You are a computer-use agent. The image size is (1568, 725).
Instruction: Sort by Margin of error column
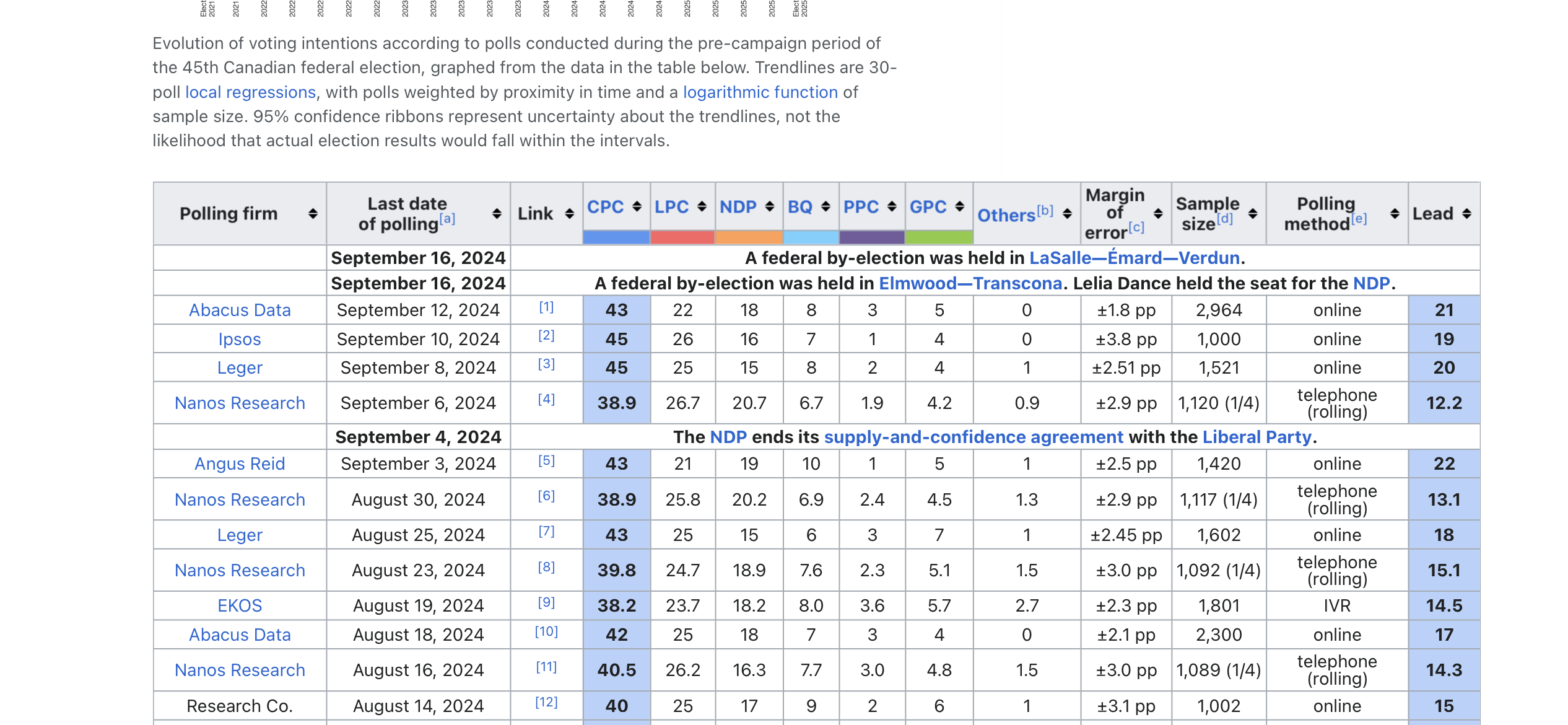1158,214
